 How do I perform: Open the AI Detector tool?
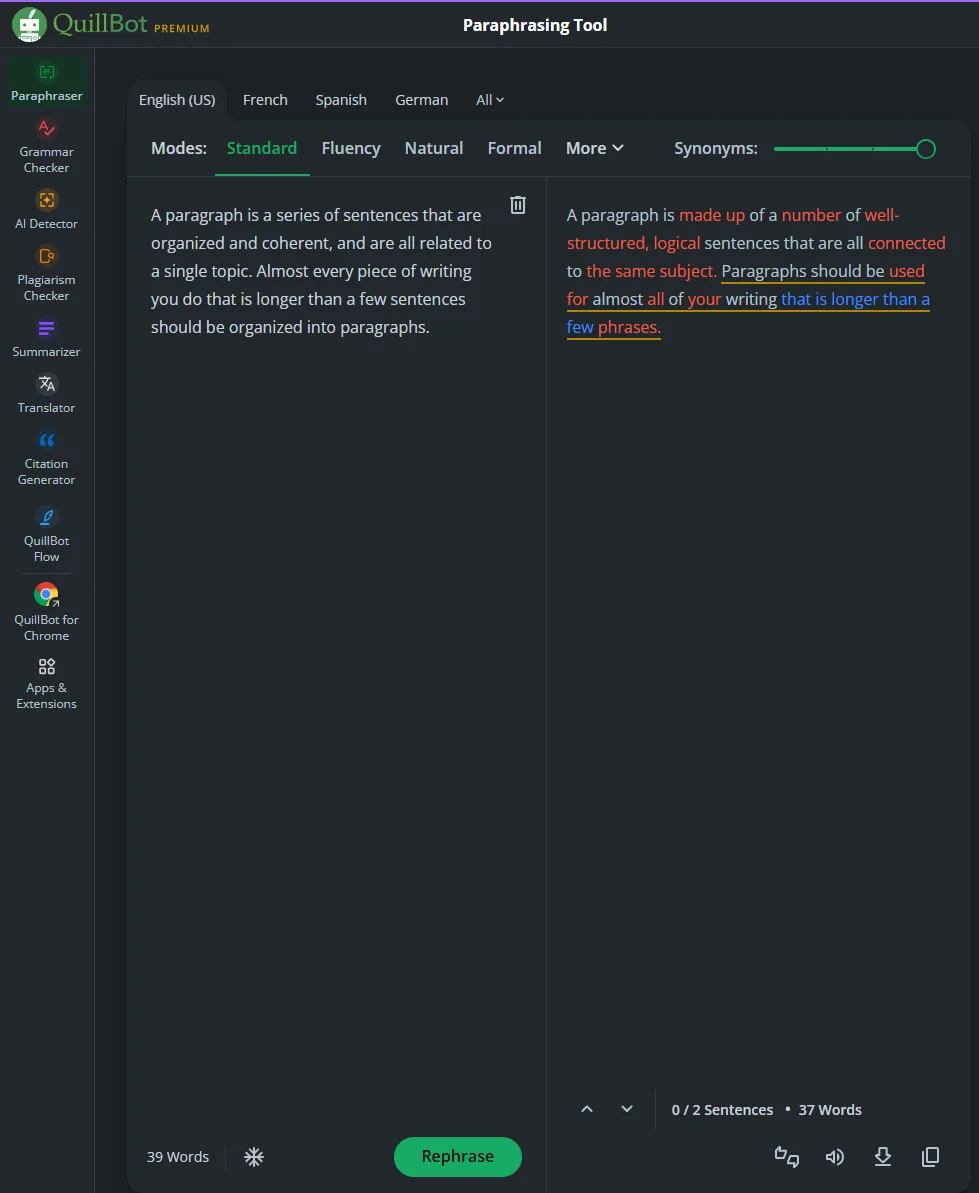pyautogui.click(x=46, y=209)
